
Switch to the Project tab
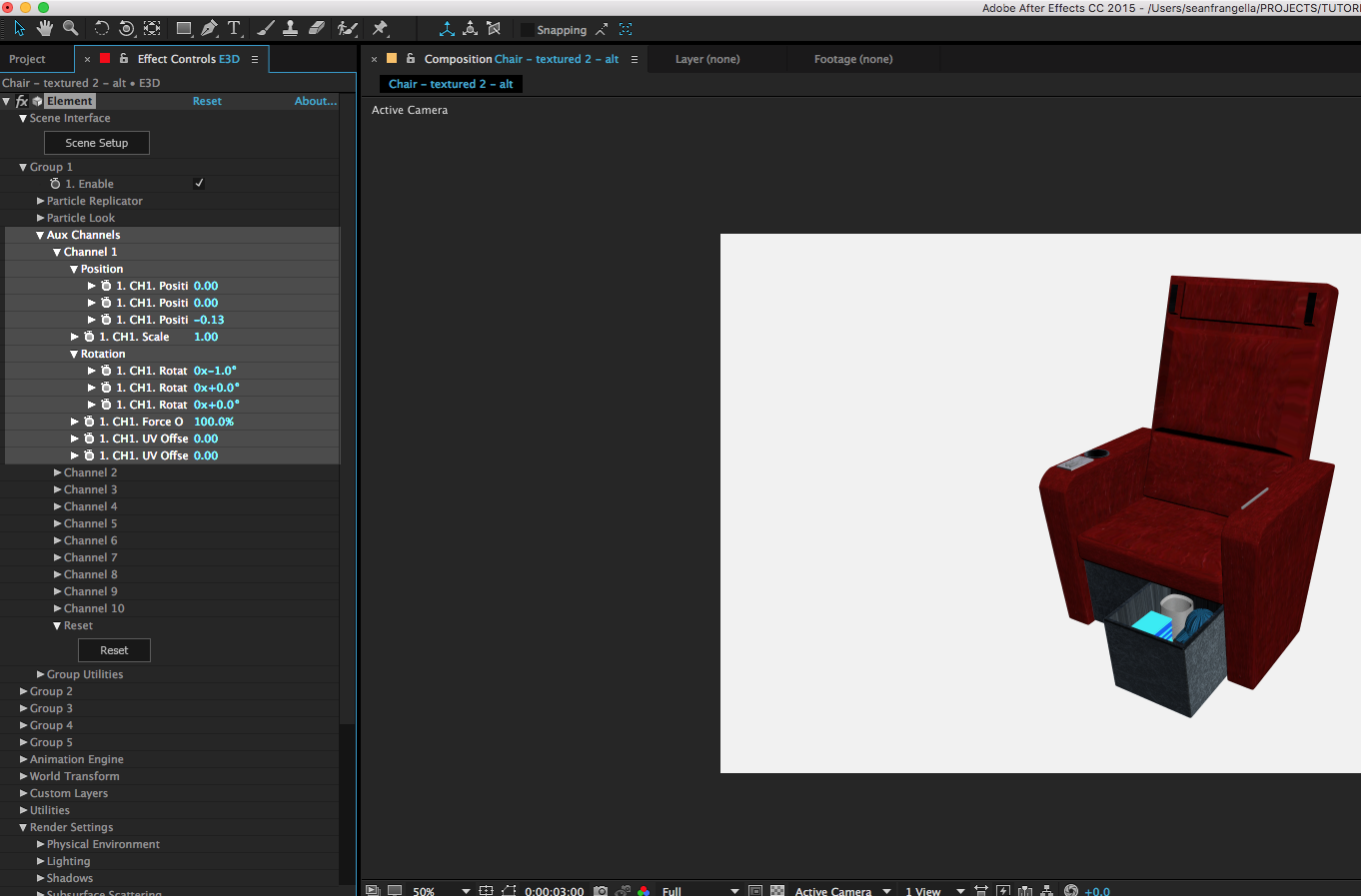27,59
